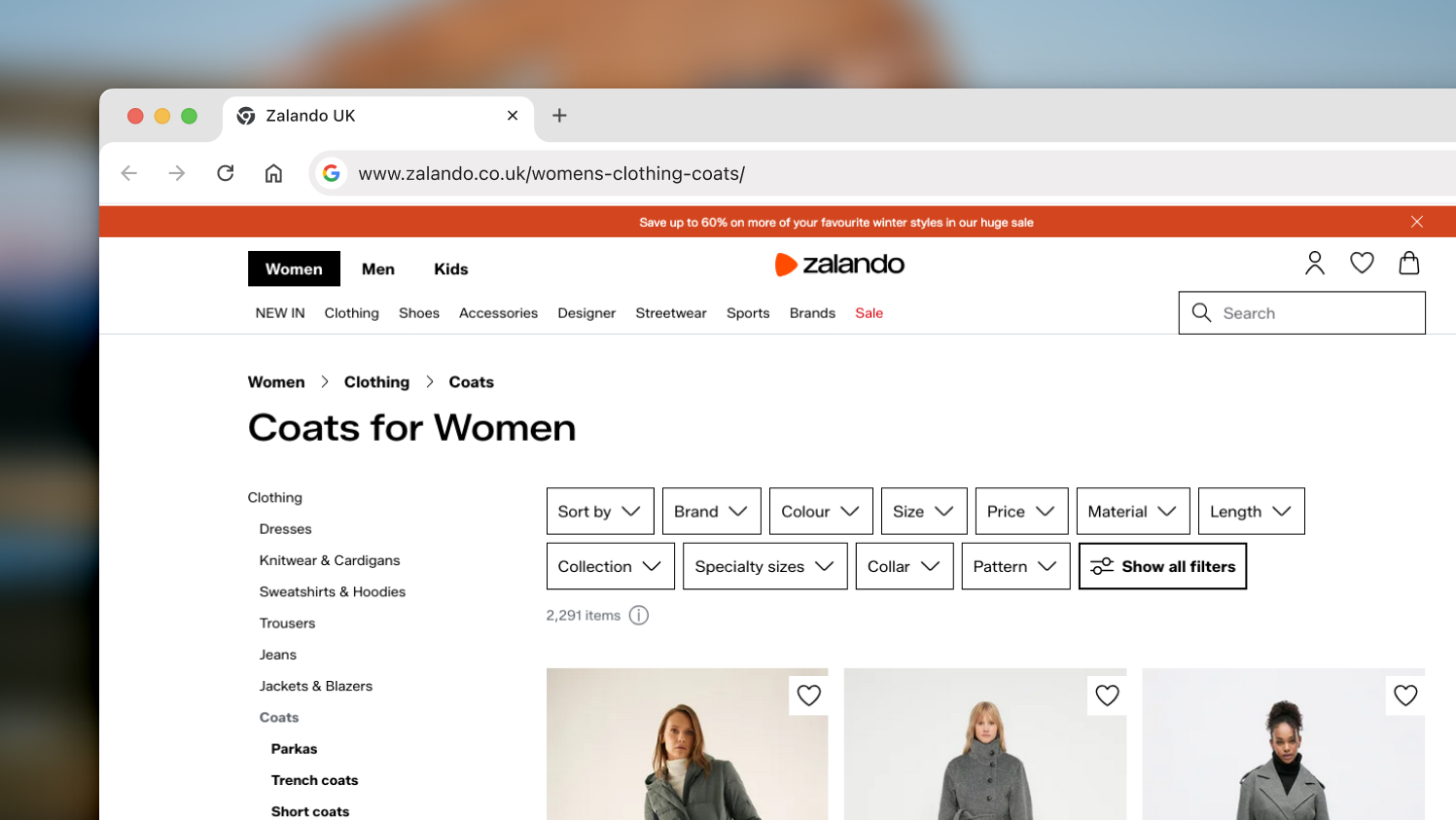This screenshot has width=1456, height=820.
Task: Click the info icon next to 2,291 items
Action: pos(639,615)
